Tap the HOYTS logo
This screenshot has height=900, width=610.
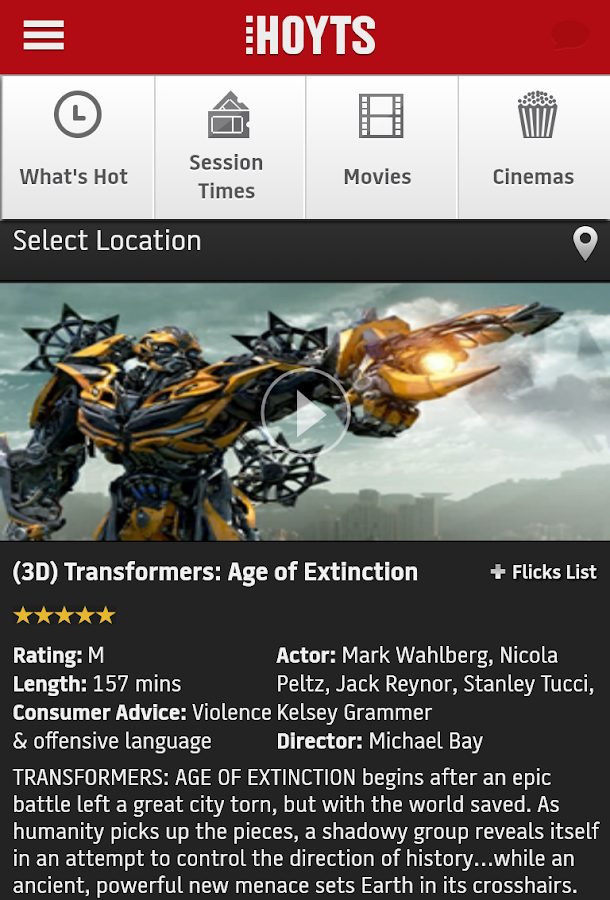coord(310,36)
